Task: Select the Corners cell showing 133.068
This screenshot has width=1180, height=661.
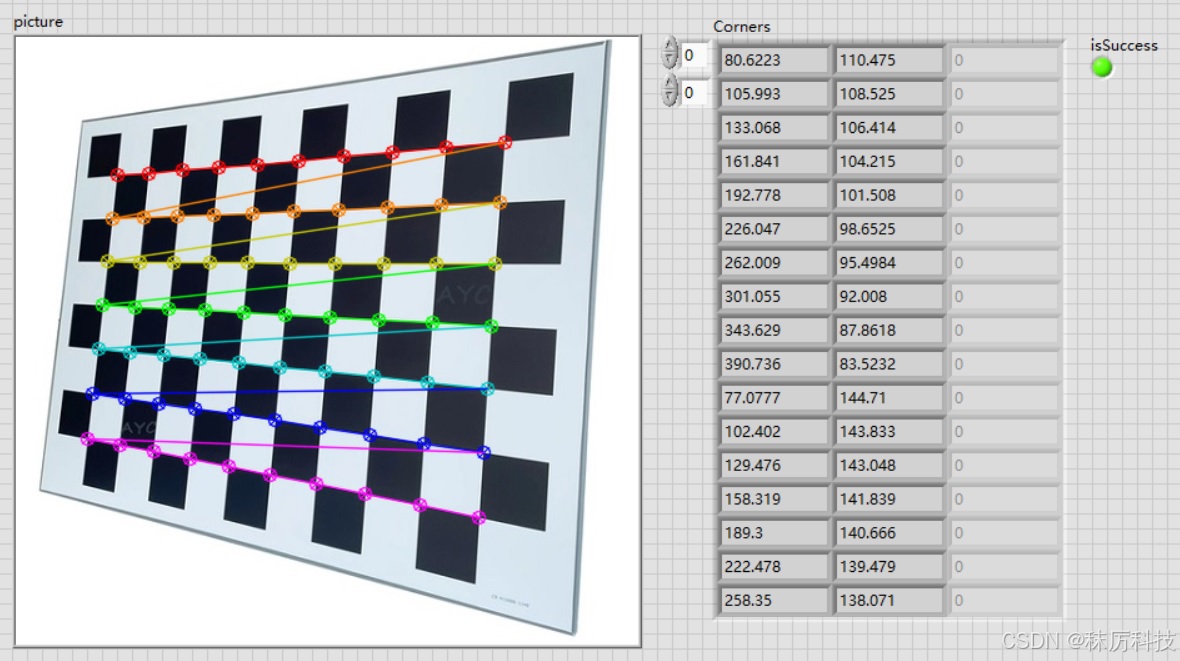Action: (774, 128)
